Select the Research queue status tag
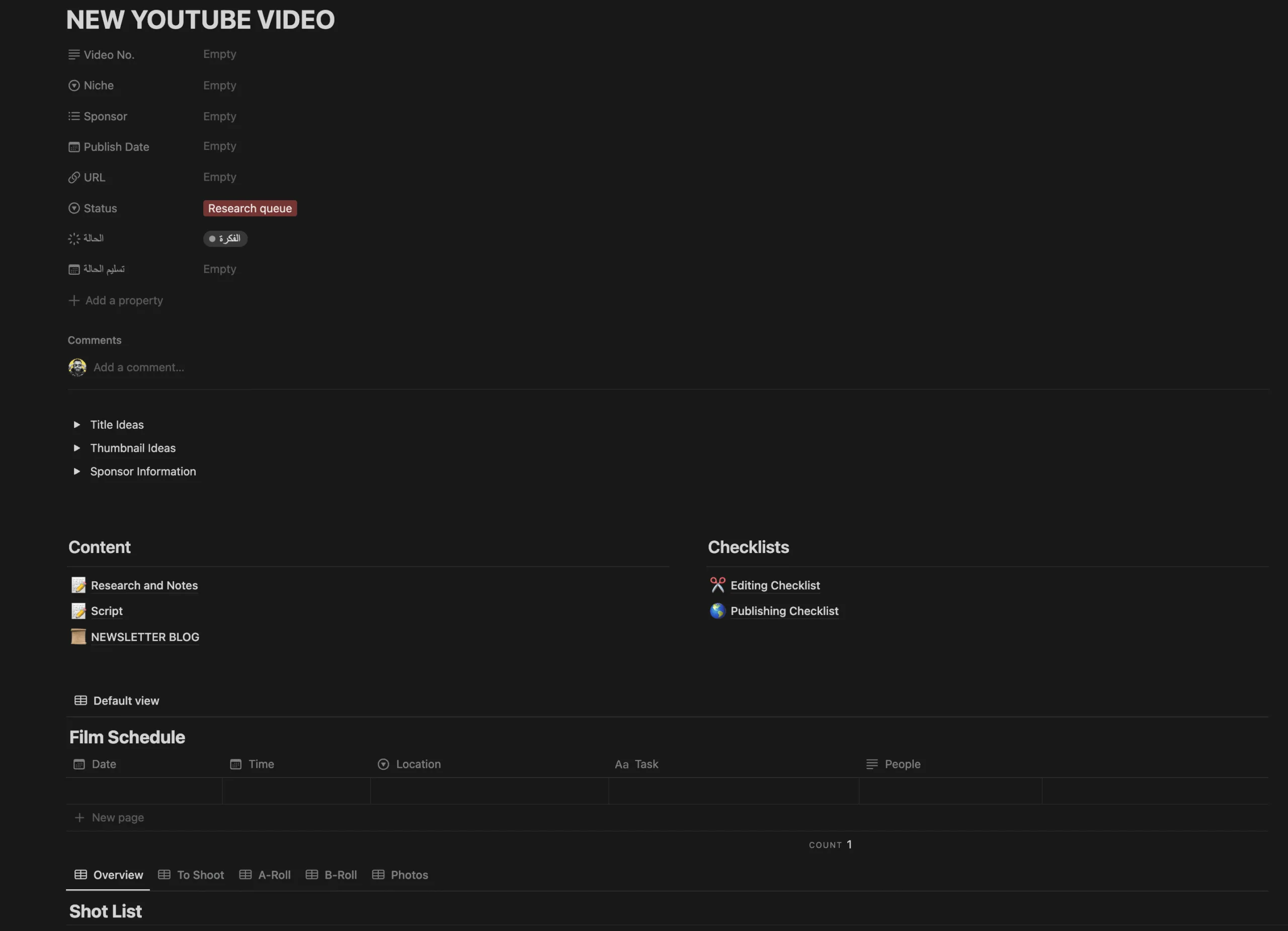Viewport: 1288px width, 931px height. (x=250, y=208)
